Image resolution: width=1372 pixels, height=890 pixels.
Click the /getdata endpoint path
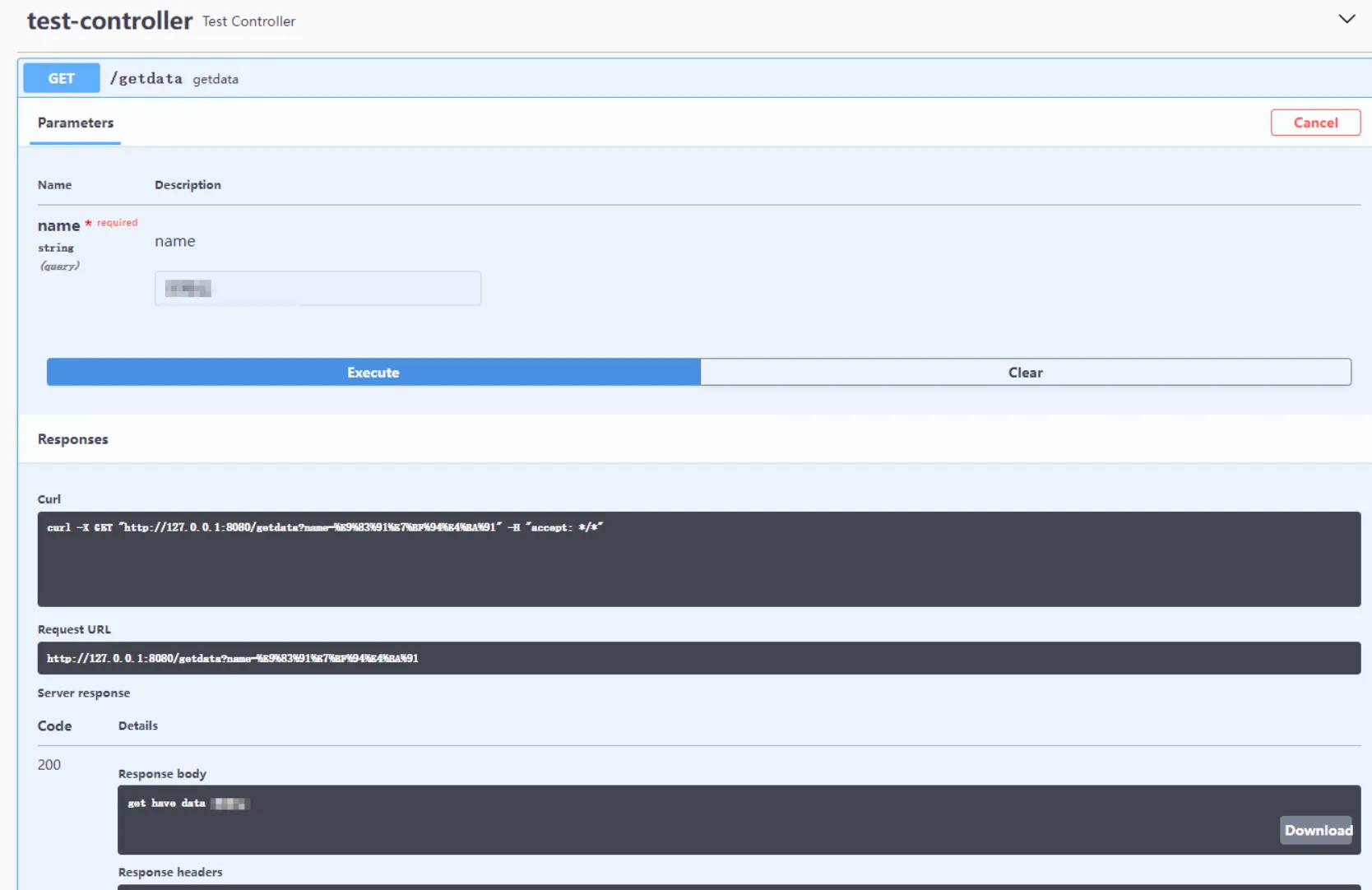point(146,78)
